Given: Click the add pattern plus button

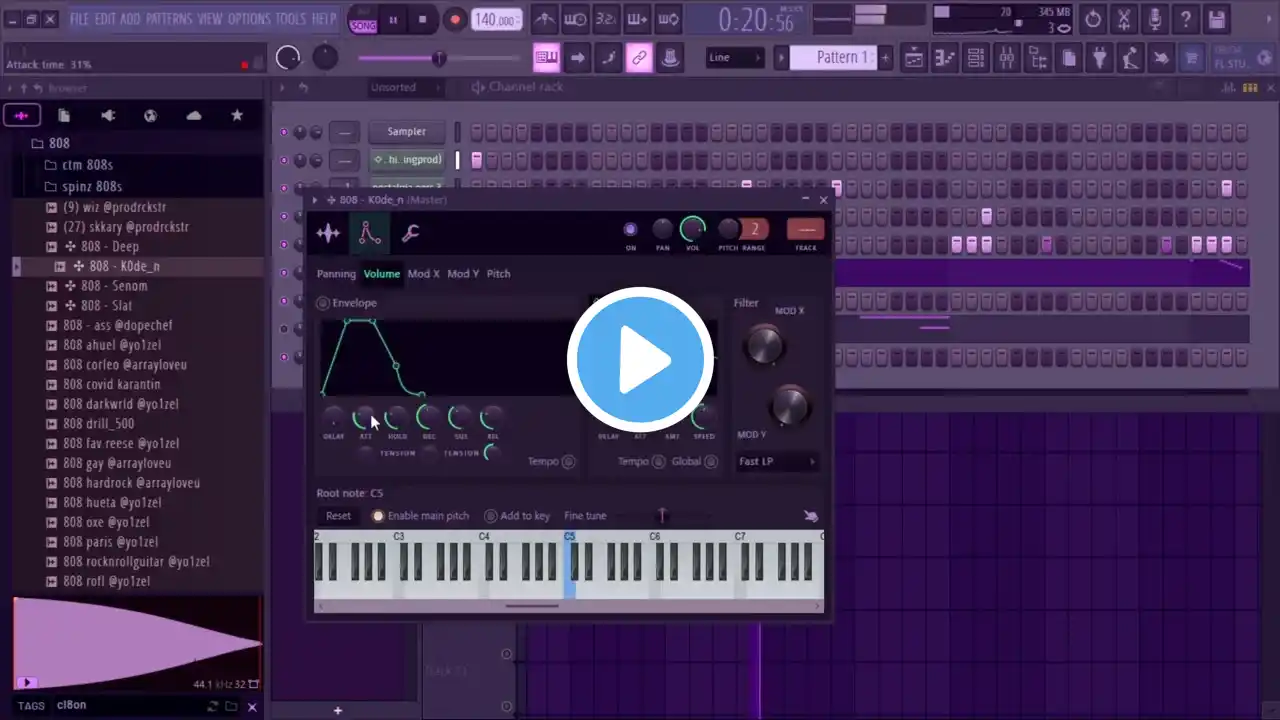Looking at the screenshot, I should 885,58.
